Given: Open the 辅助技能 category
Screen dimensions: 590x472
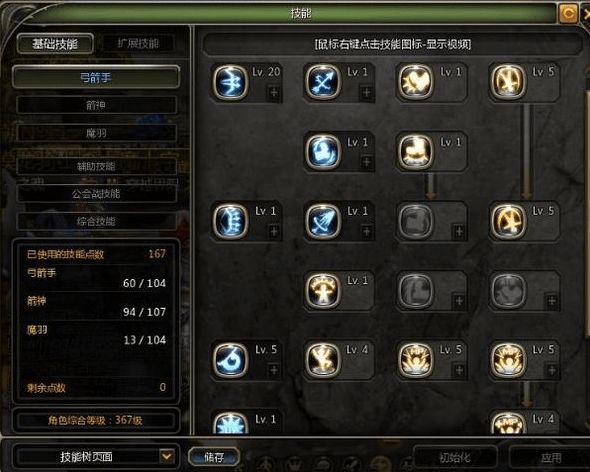Looking at the screenshot, I should point(96,166).
